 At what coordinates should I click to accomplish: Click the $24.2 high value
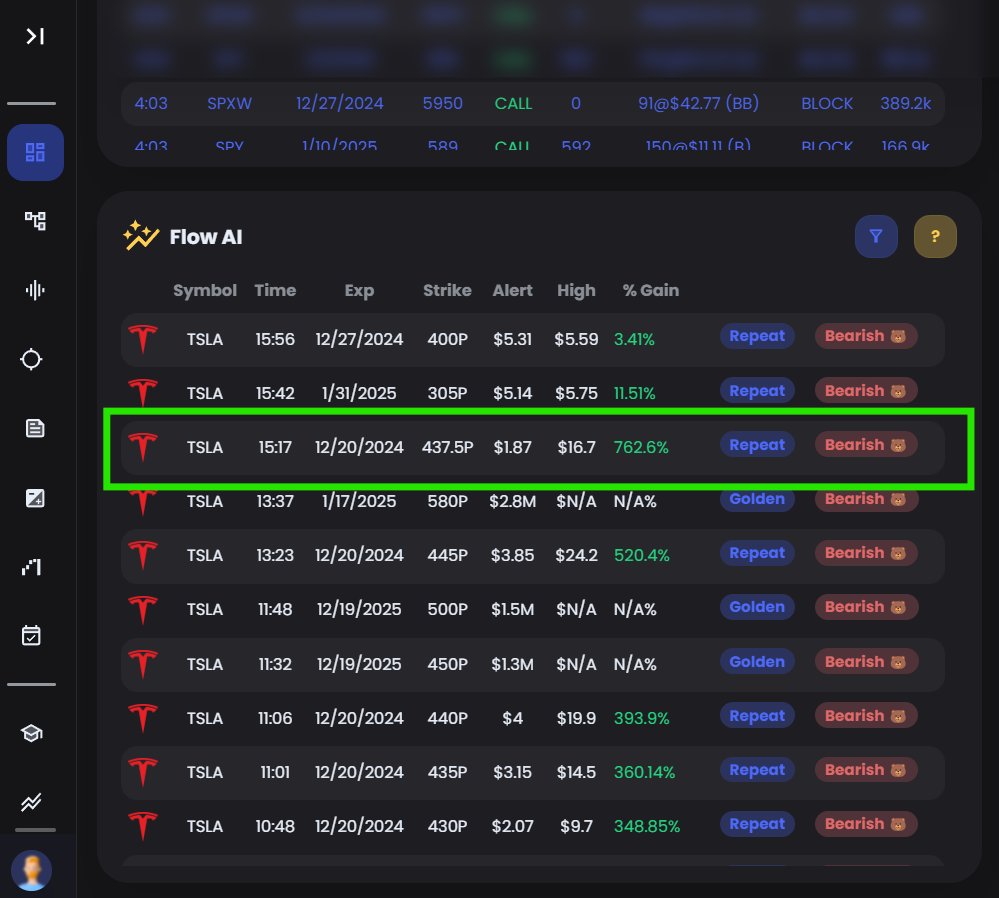point(576,555)
